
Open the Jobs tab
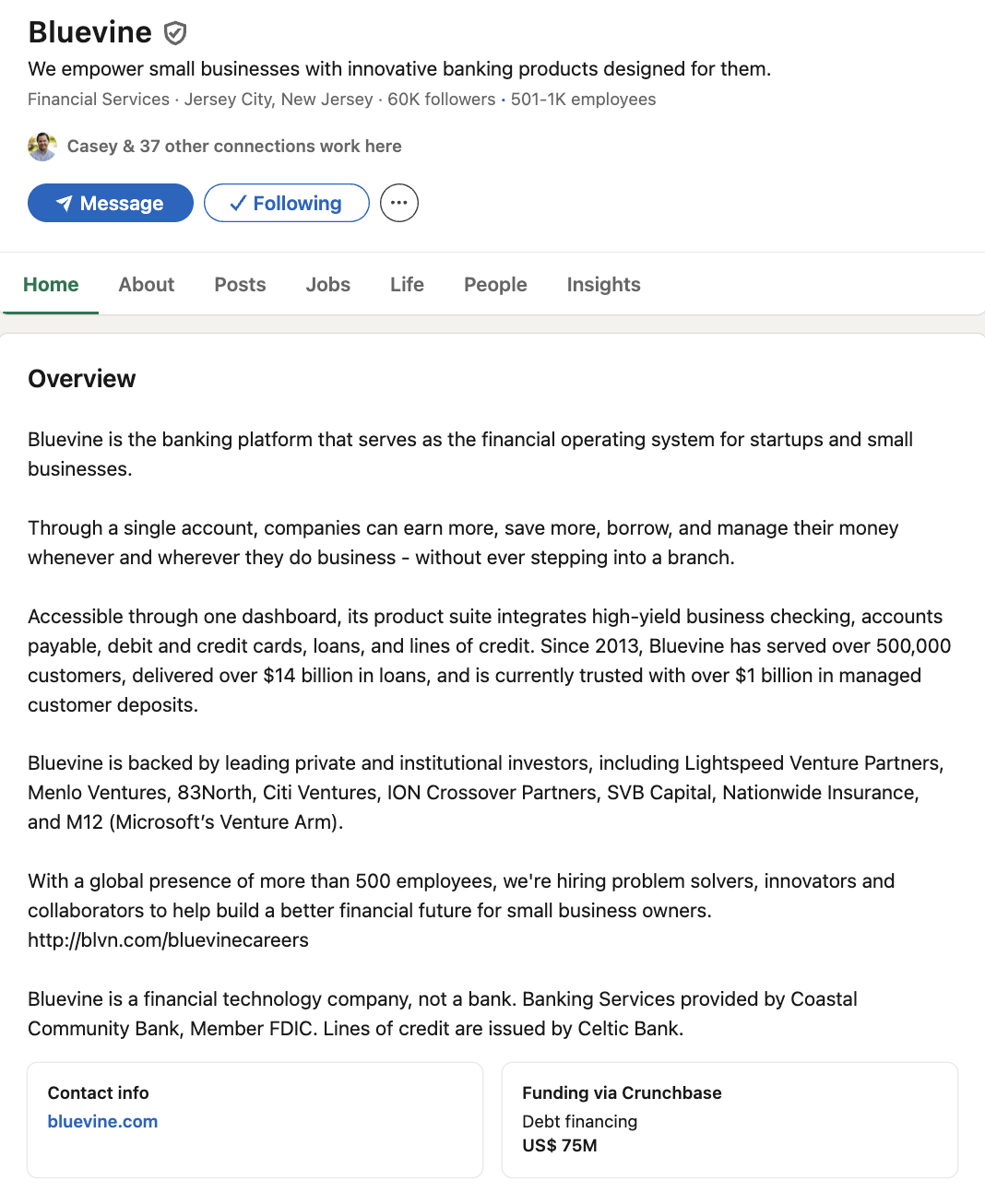(327, 285)
